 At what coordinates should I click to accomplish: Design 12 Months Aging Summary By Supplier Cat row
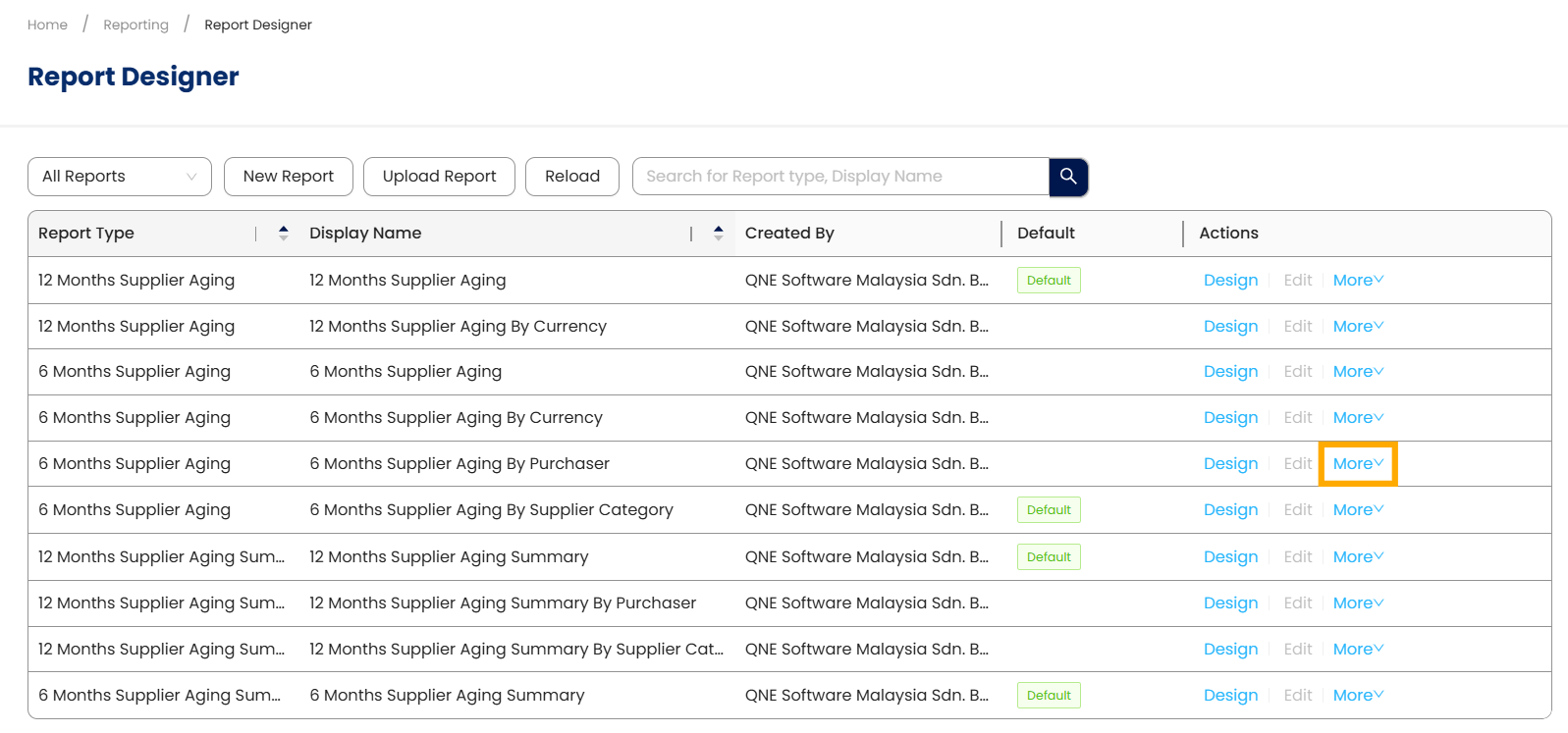pyautogui.click(x=1230, y=649)
